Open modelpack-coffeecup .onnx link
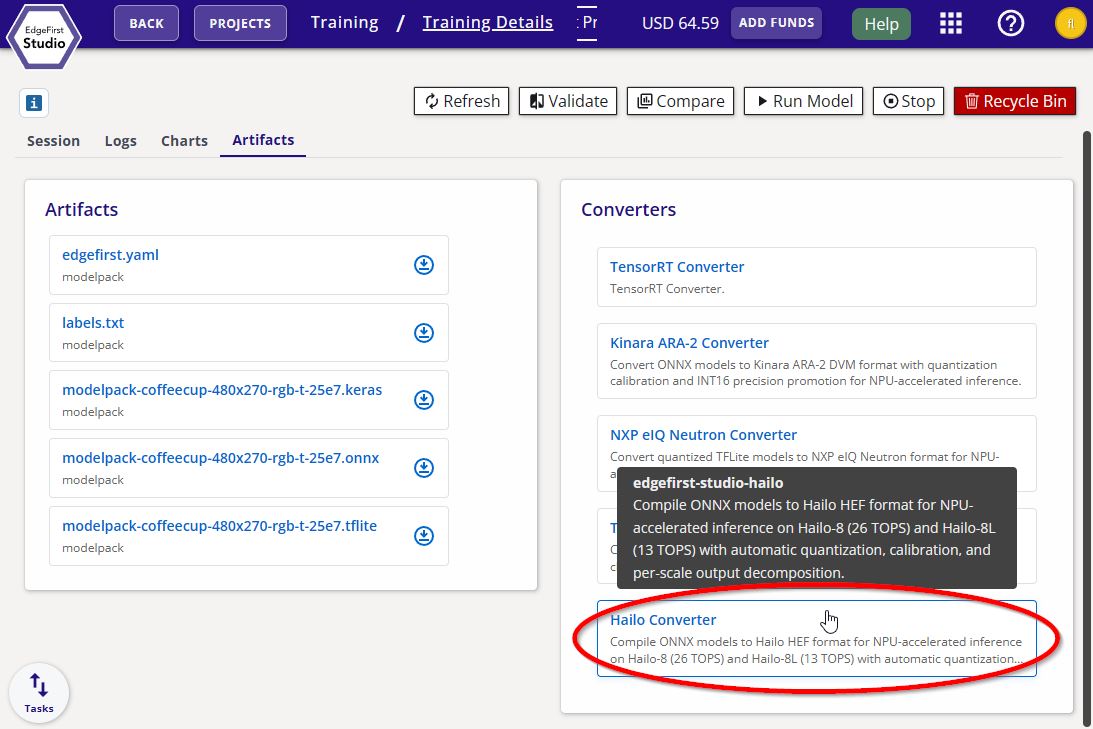Screen dimensions: 1093x729 220,458
